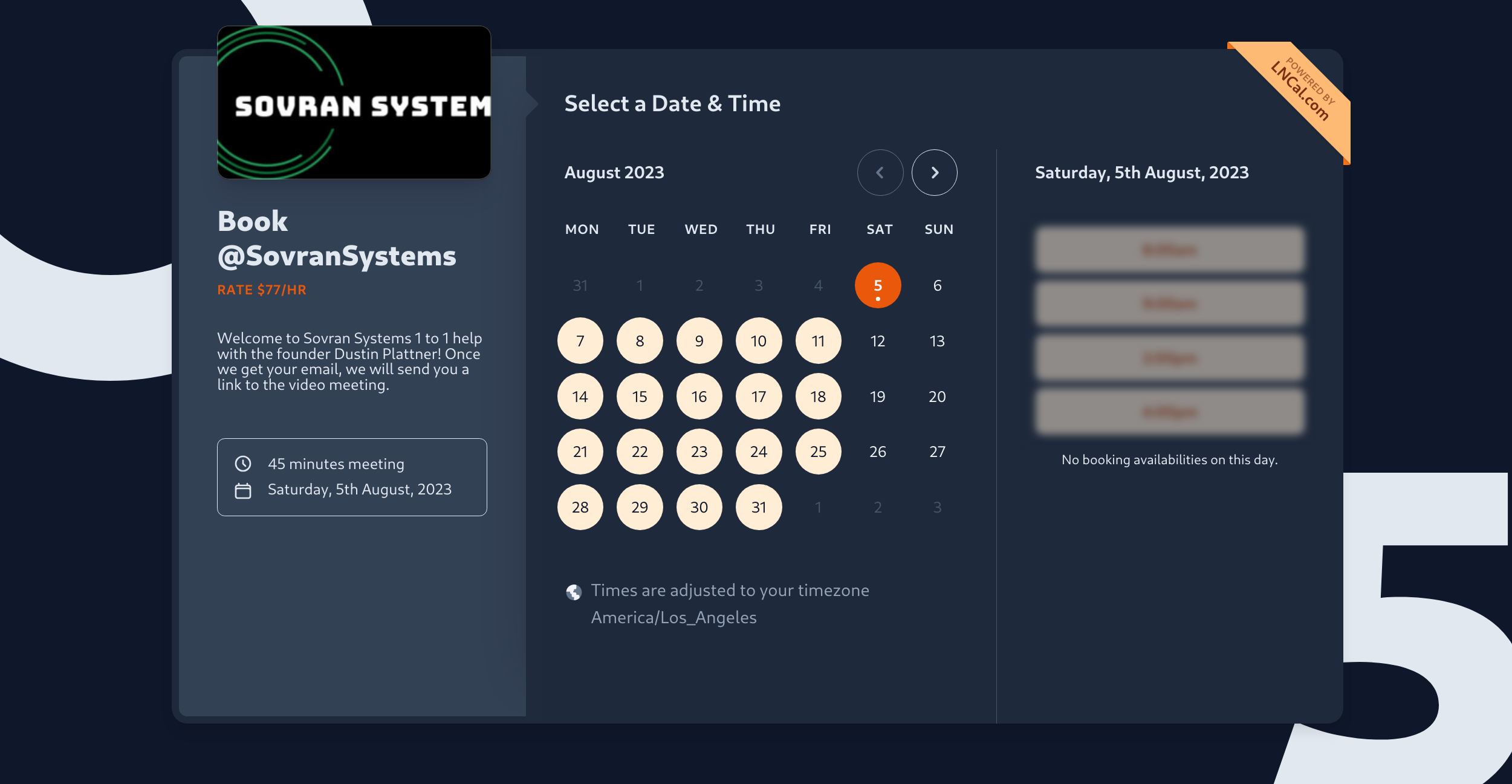
Task: Select Saturday August 12
Action: coord(878,341)
